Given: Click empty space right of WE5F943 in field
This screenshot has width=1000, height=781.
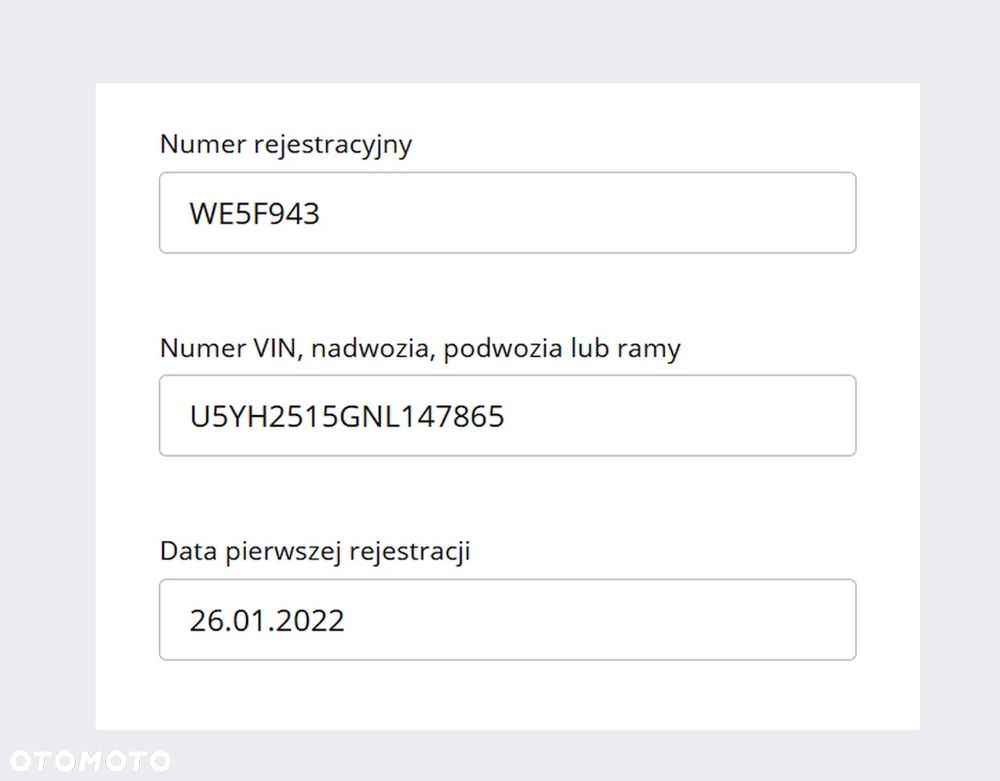Looking at the screenshot, I should coord(600,214).
